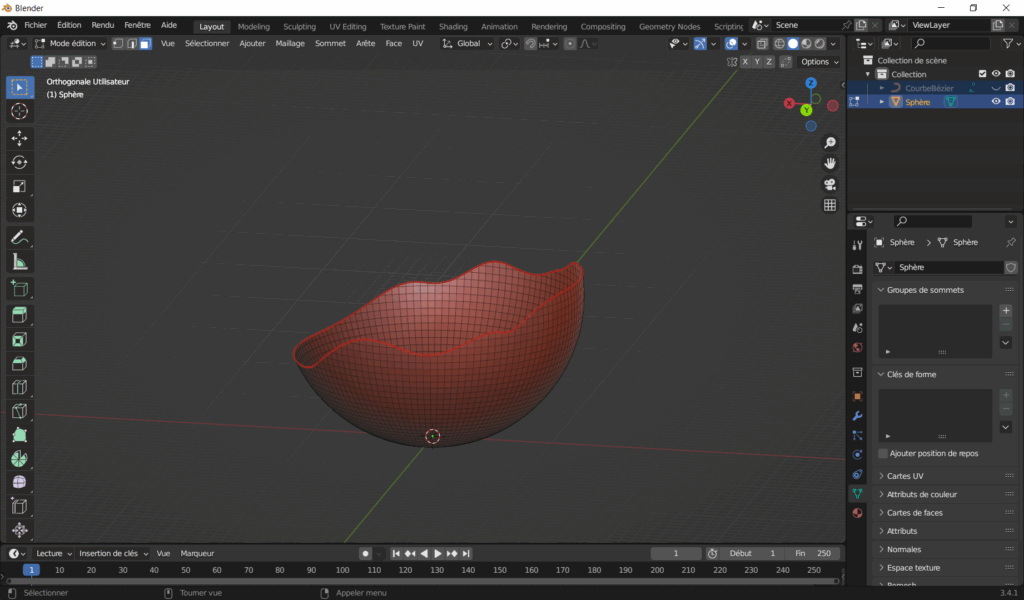Screen dimensions: 1024x600
Task: Enable Ajouter position de repos checkbox
Action: point(883,453)
